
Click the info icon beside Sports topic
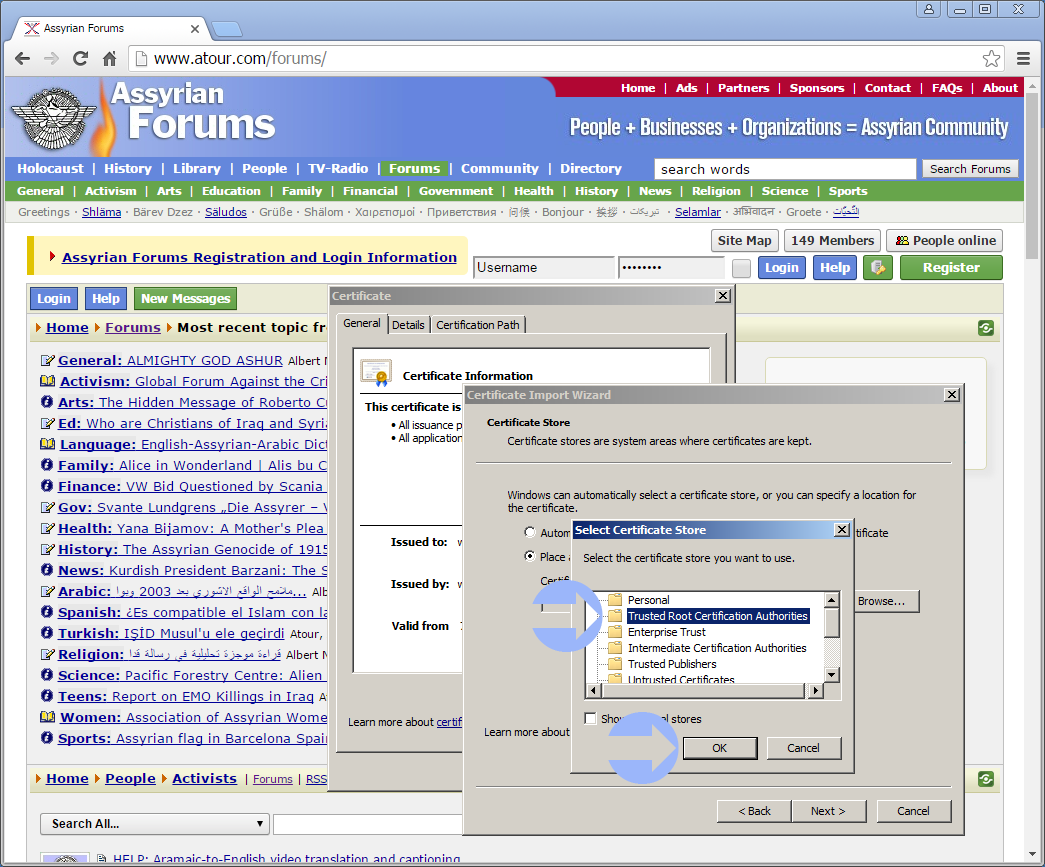point(47,738)
